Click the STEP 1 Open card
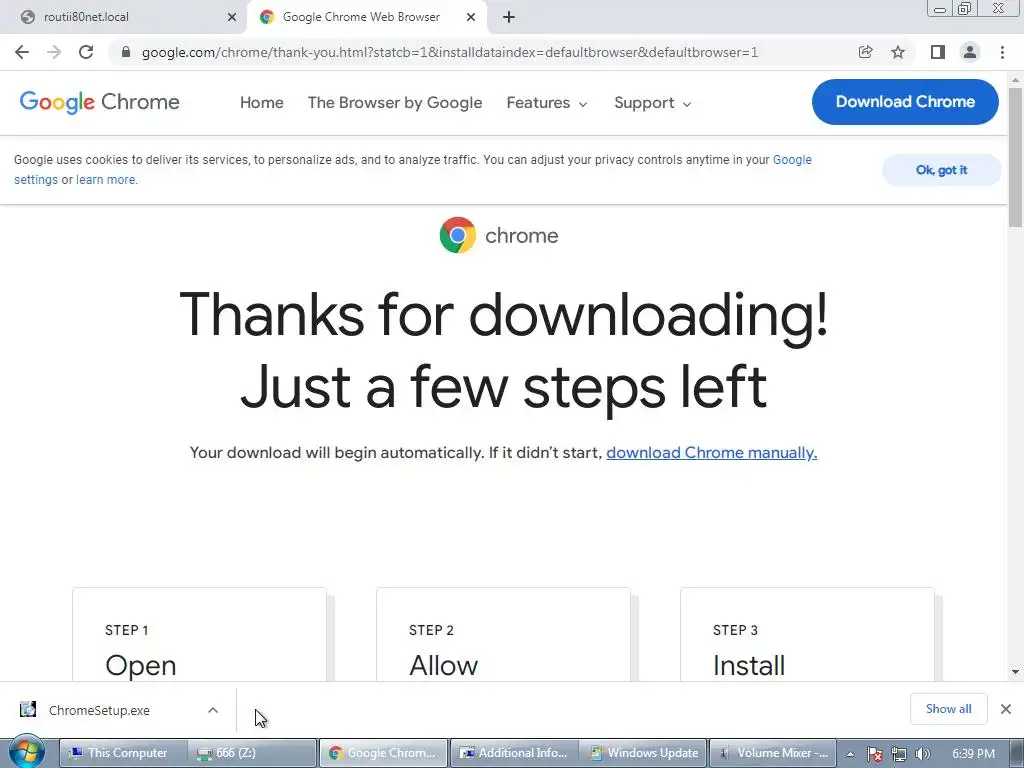 [199, 635]
